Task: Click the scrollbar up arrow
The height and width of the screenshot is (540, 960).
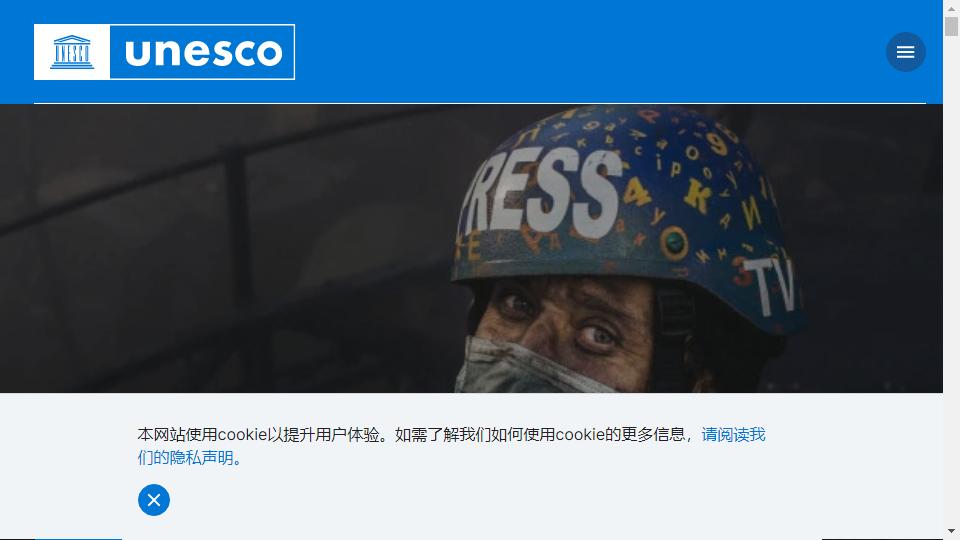Action: click(x=951, y=7)
